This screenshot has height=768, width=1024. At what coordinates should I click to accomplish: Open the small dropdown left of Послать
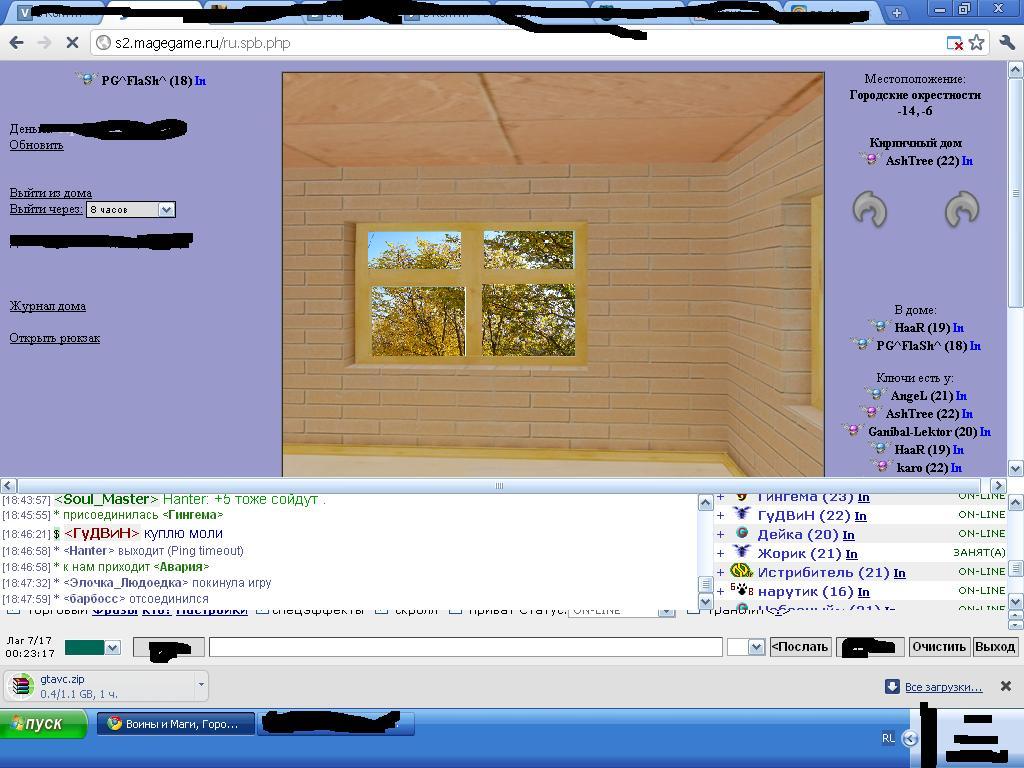click(746, 647)
